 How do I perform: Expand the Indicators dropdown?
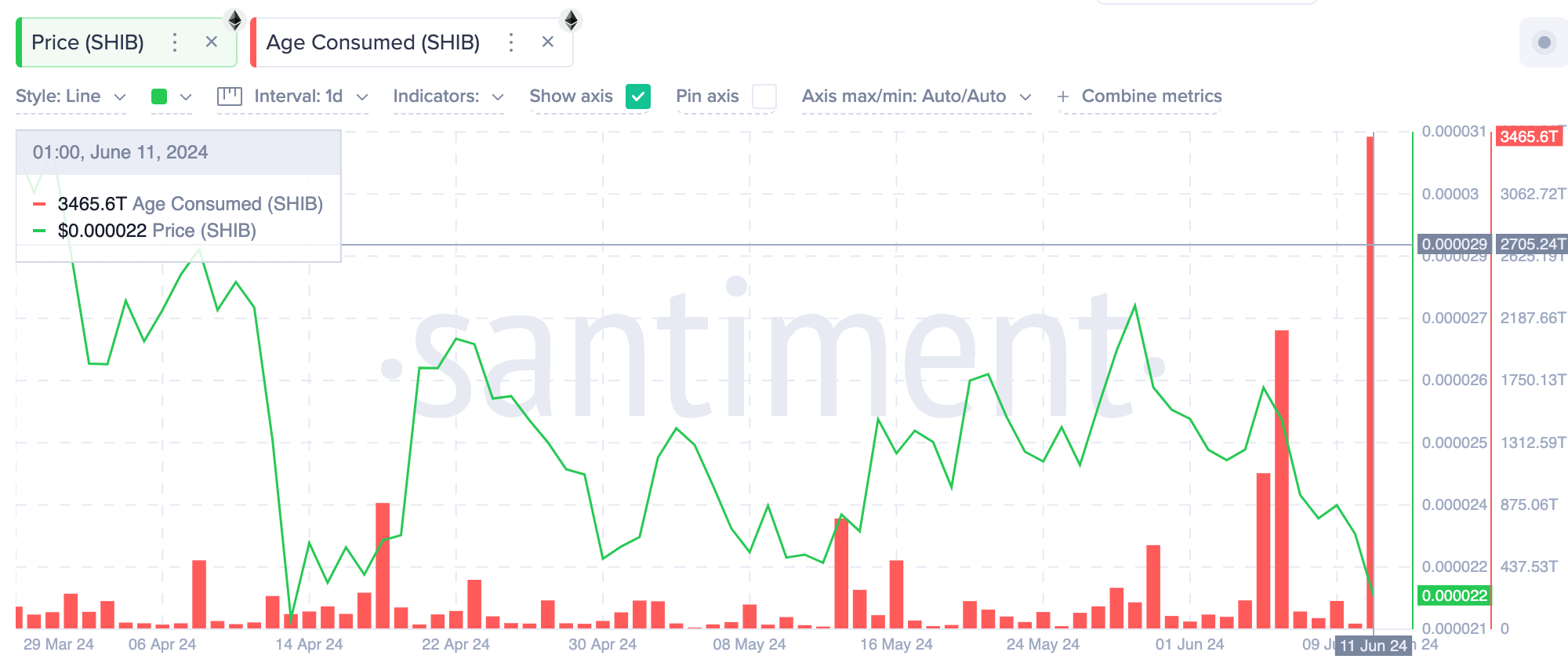[448, 96]
